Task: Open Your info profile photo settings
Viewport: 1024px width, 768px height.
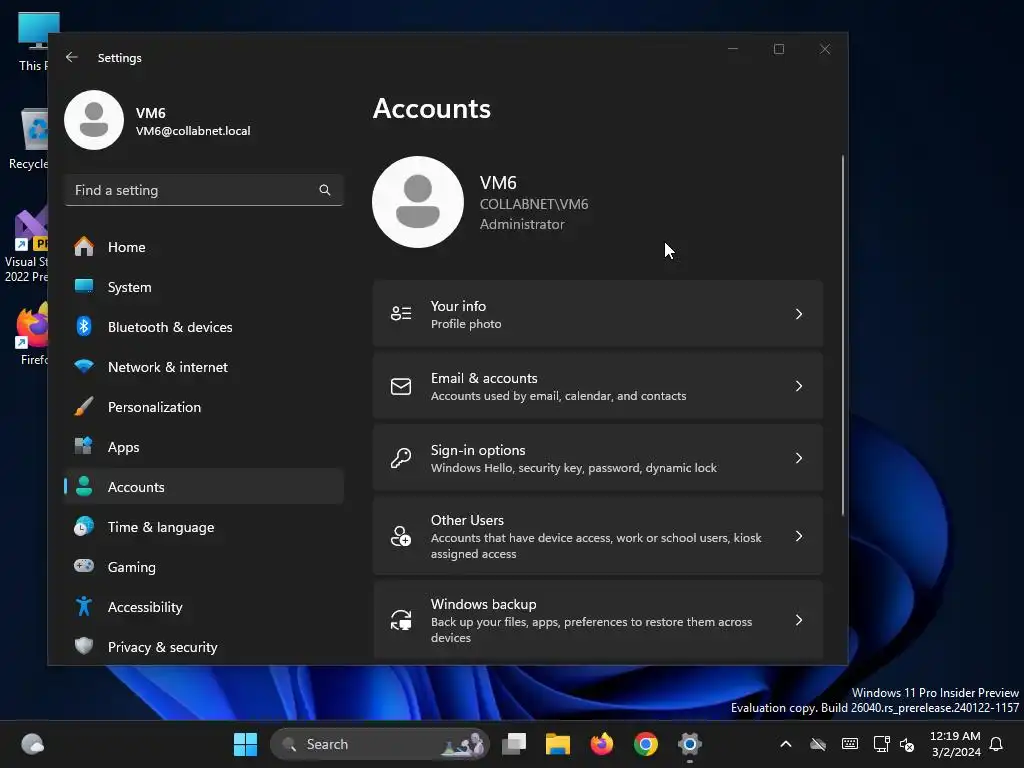Action: 598,314
